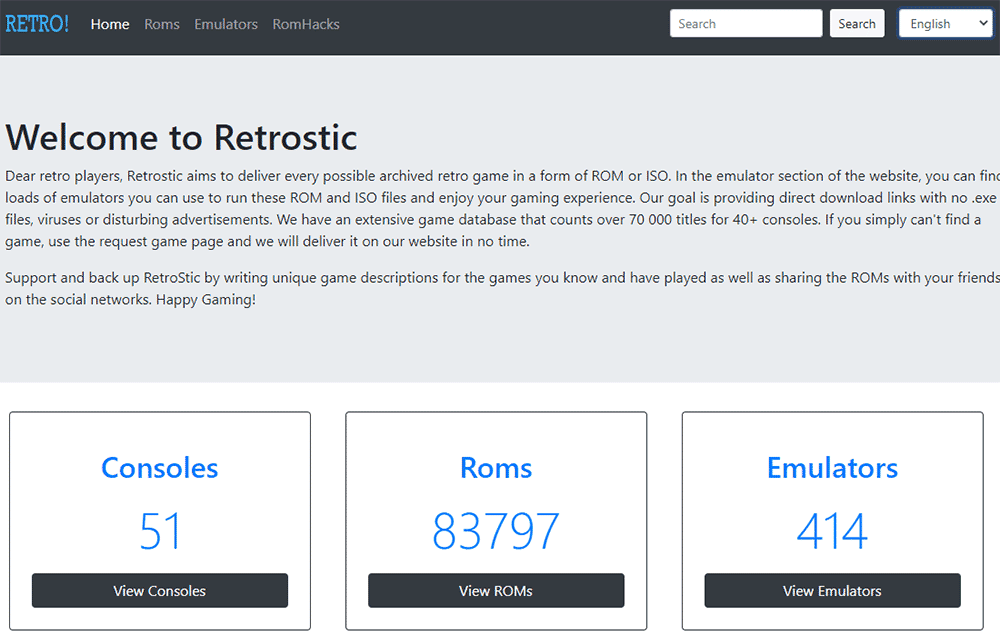Open the Roms heading link
Image resolution: width=1000 pixels, height=635 pixels.
pyautogui.click(x=495, y=467)
